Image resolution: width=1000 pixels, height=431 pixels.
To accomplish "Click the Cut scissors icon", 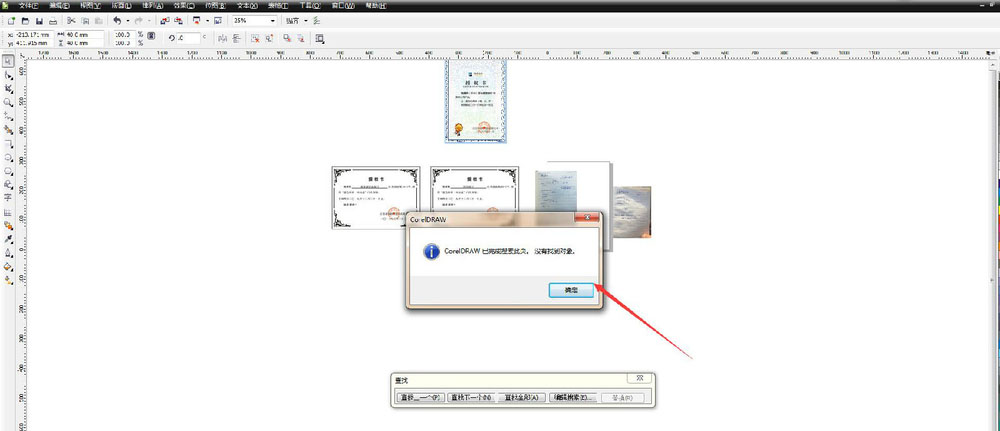I will 71,20.
